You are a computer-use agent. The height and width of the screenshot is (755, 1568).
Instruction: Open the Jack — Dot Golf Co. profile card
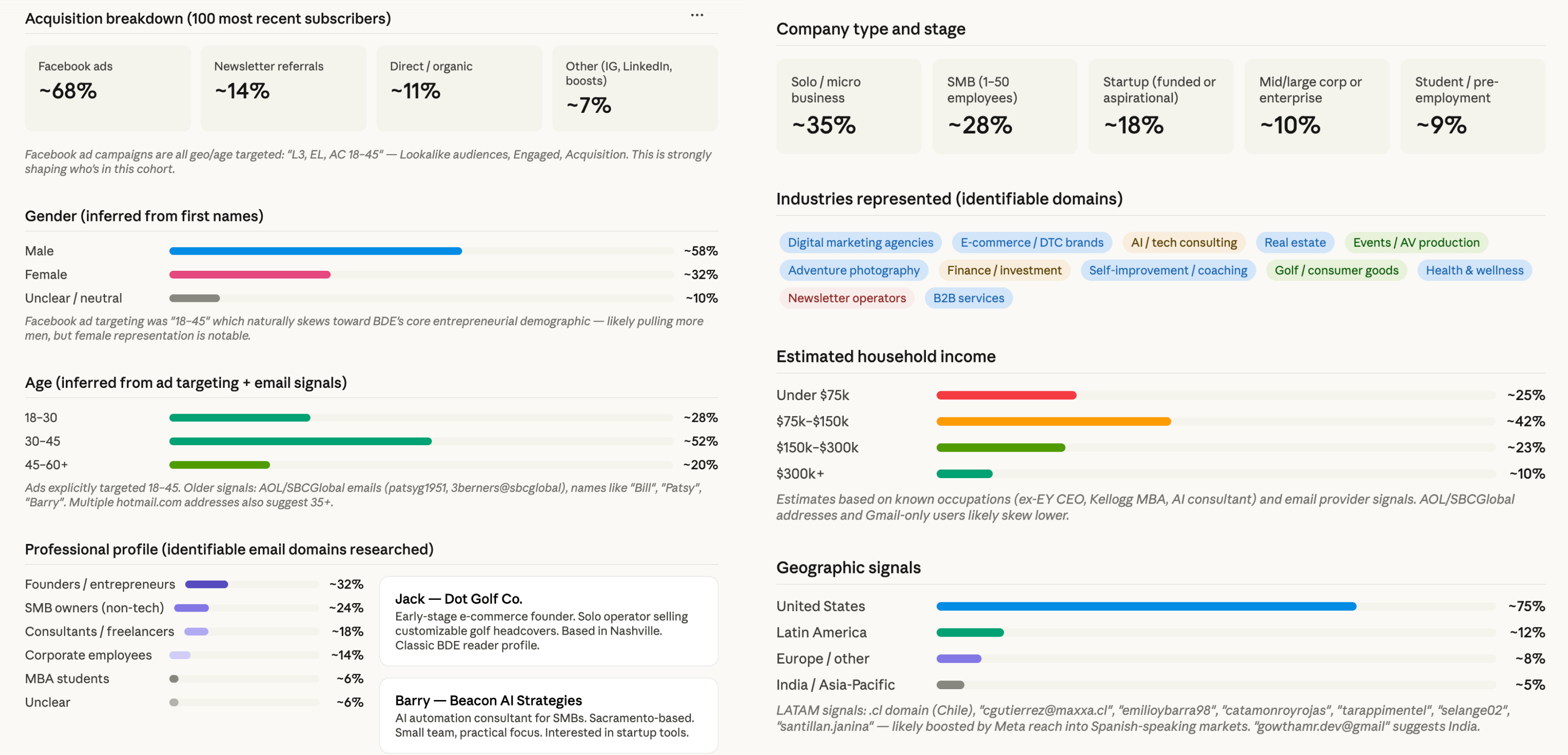click(x=548, y=621)
